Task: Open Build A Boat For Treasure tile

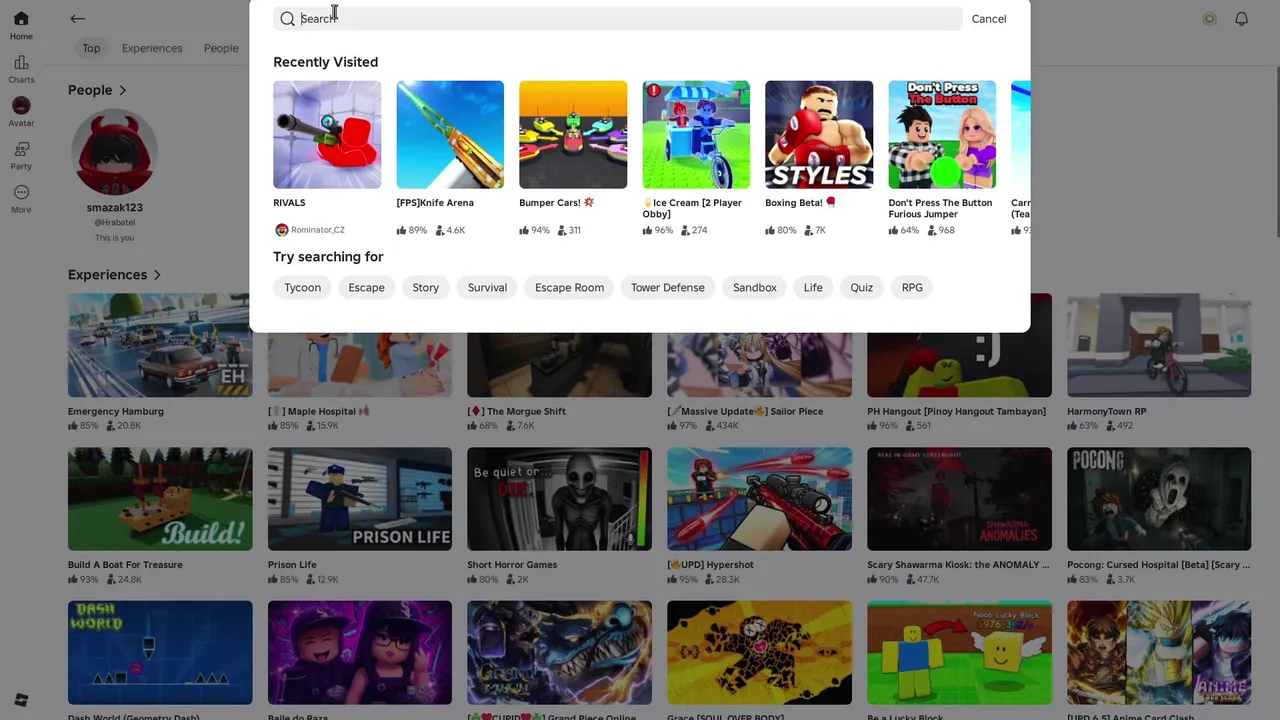Action: [x=160, y=499]
